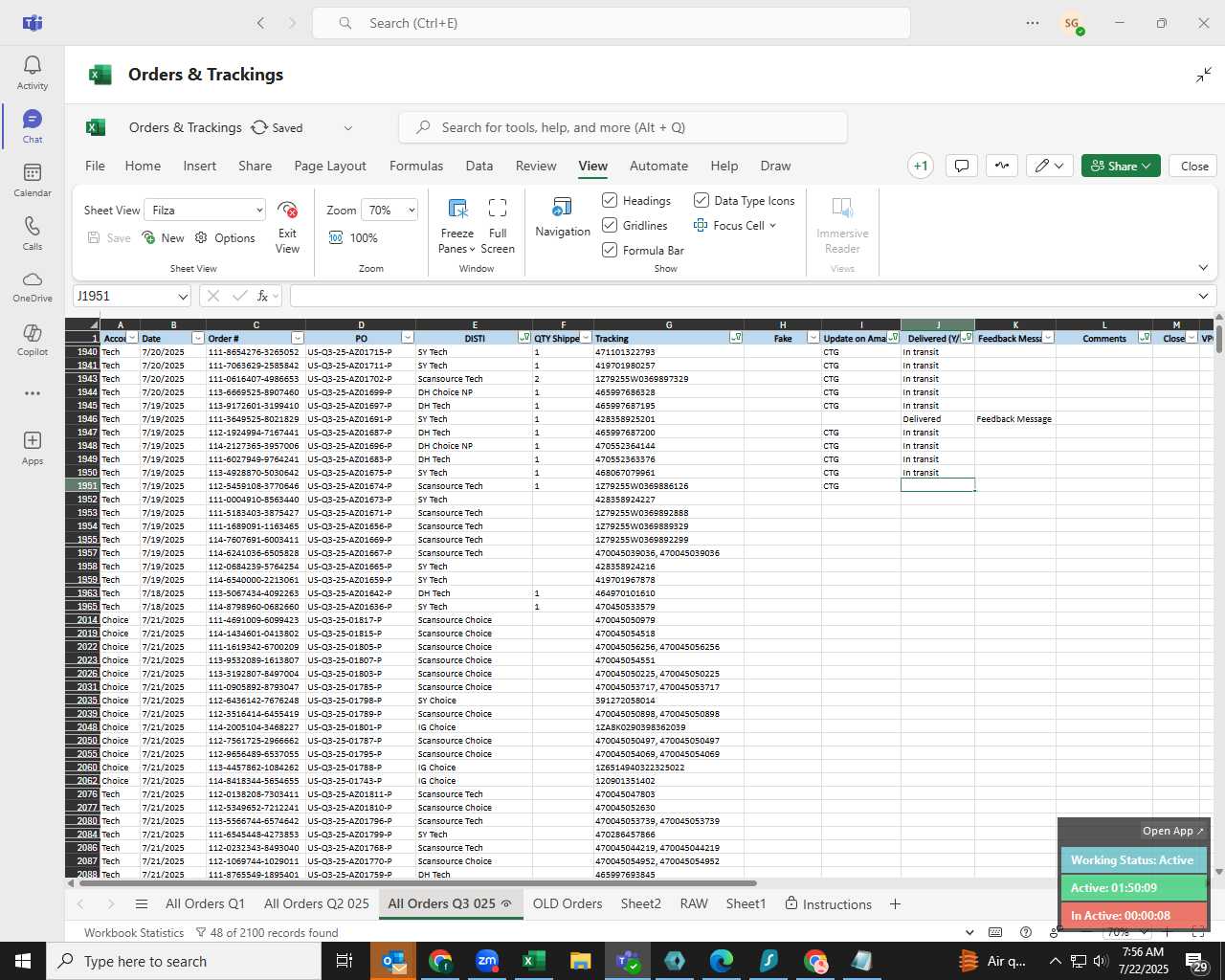Open Outlook from the taskbar
The height and width of the screenshot is (980, 1225).
pyautogui.click(x=393, y=961)
